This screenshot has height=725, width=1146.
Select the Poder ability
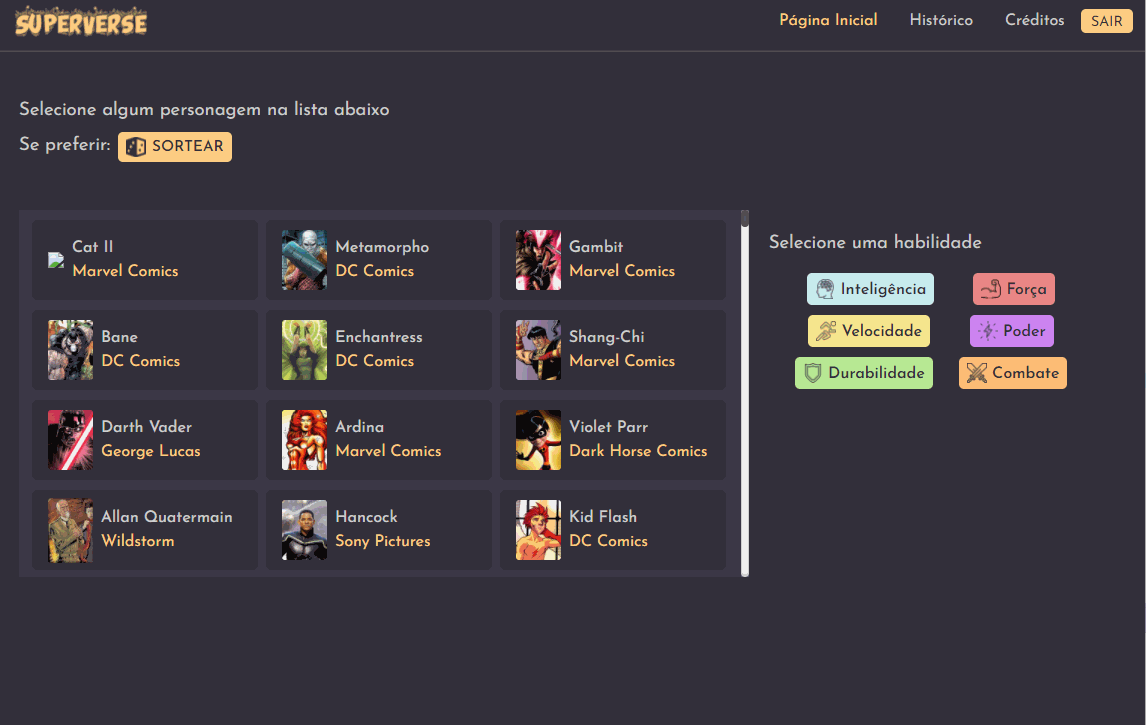coord(1012,331)
